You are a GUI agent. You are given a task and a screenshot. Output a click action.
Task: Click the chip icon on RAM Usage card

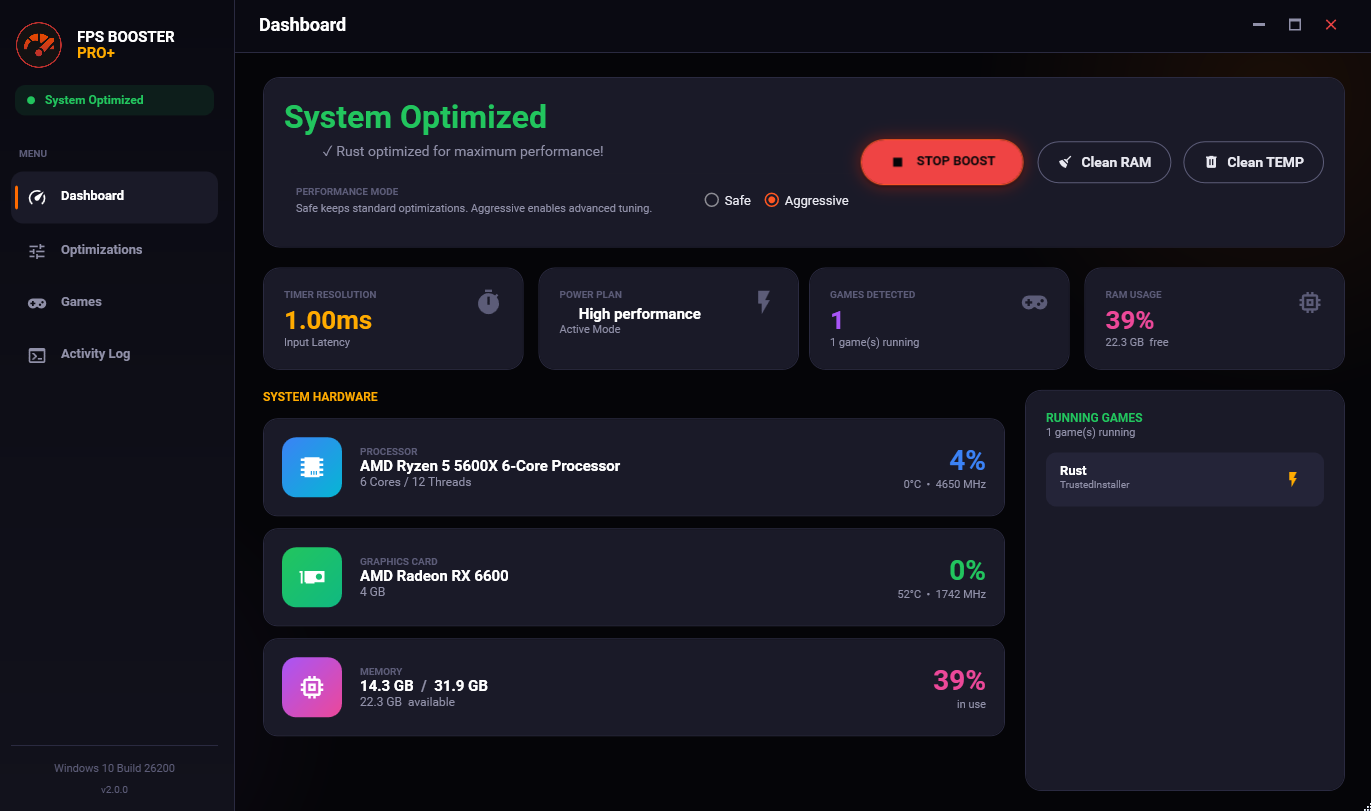[1309, 301]
